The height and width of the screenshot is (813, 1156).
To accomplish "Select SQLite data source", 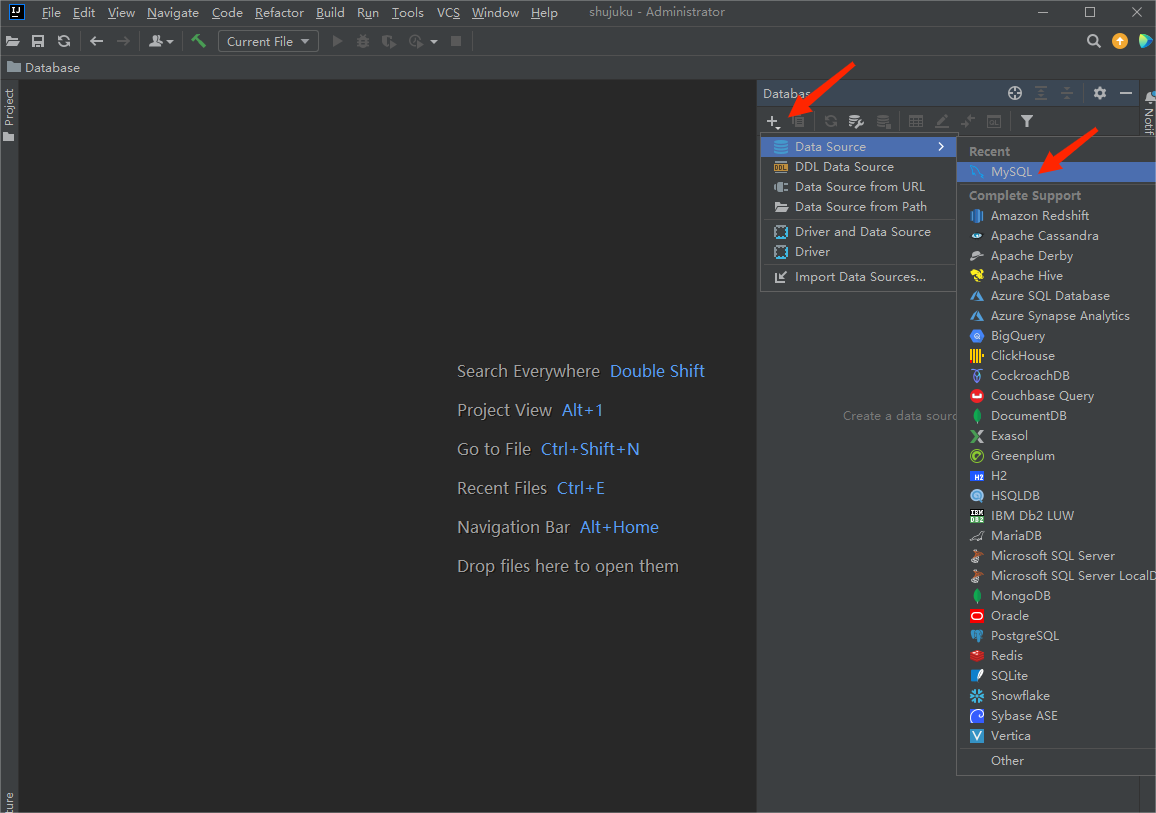I will (x=1056, y=675).
